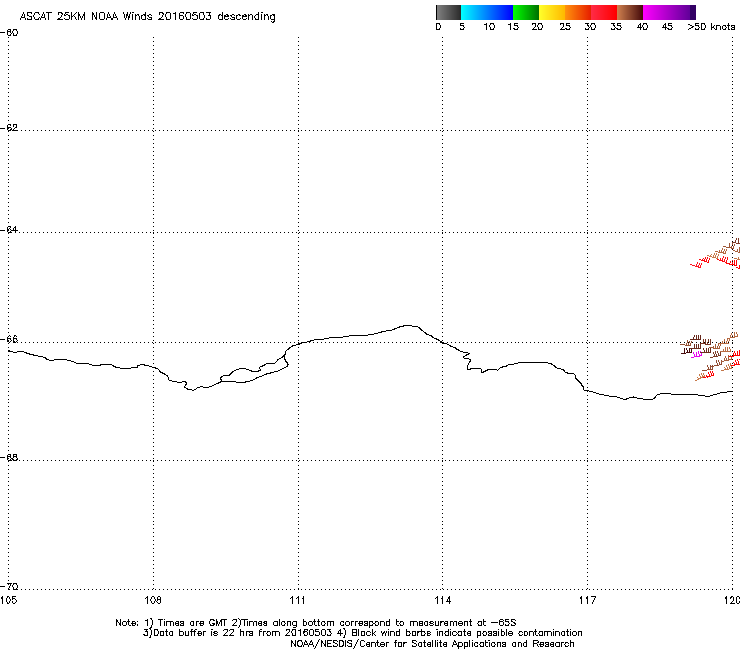Viewport: 740px width, 650px height.
Task: Click the '-62' latitude axis label
Action: (x=9, y=128)
